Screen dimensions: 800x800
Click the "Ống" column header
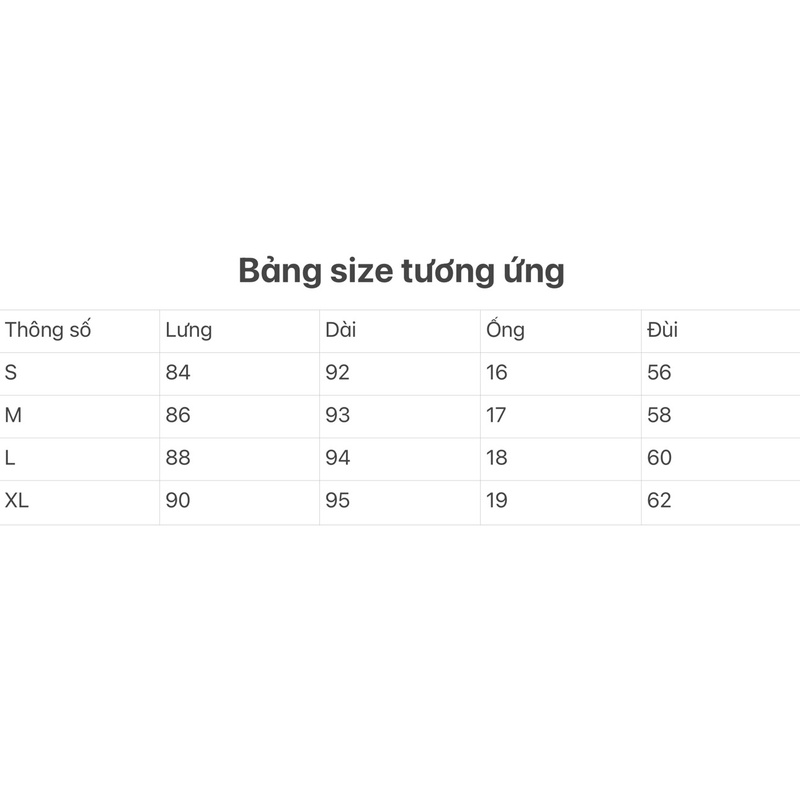point(505,330)
